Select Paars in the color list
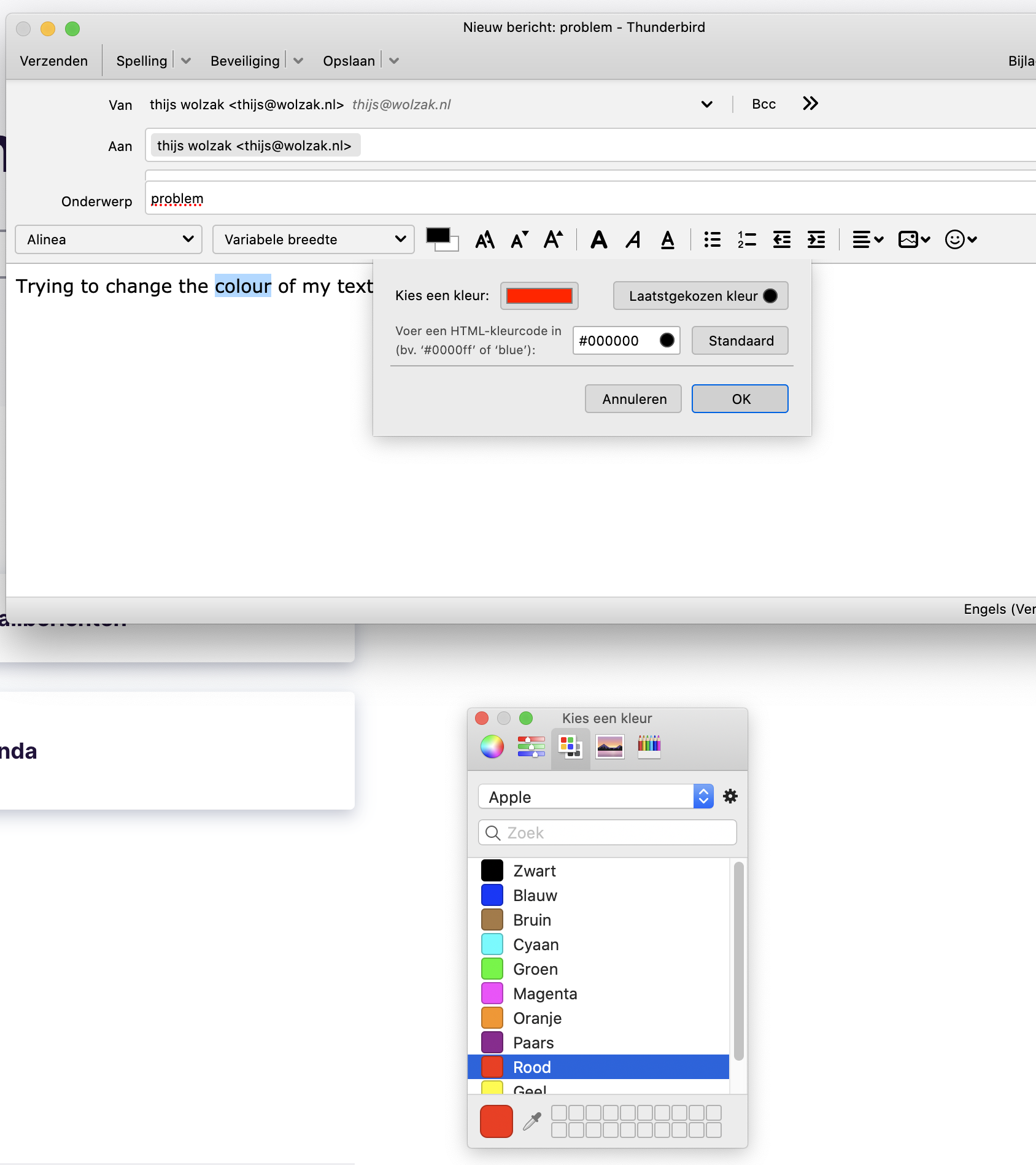The width and height of the screenshot is (1036, 1165). tap(598, 1042)
